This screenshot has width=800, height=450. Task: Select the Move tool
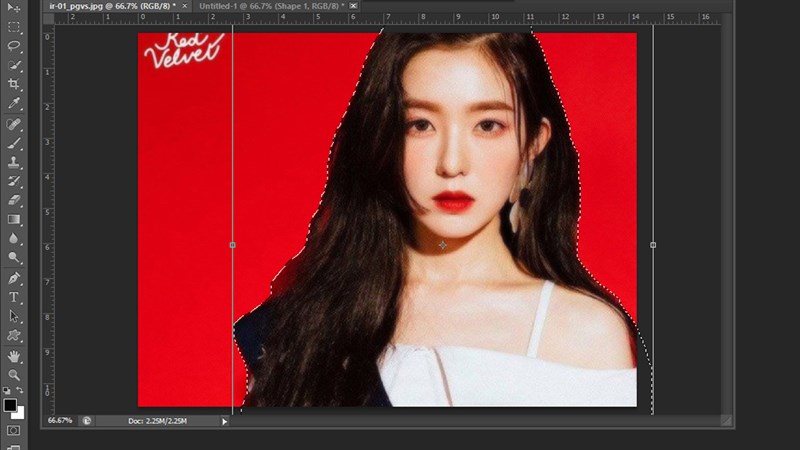coord(14,7)
